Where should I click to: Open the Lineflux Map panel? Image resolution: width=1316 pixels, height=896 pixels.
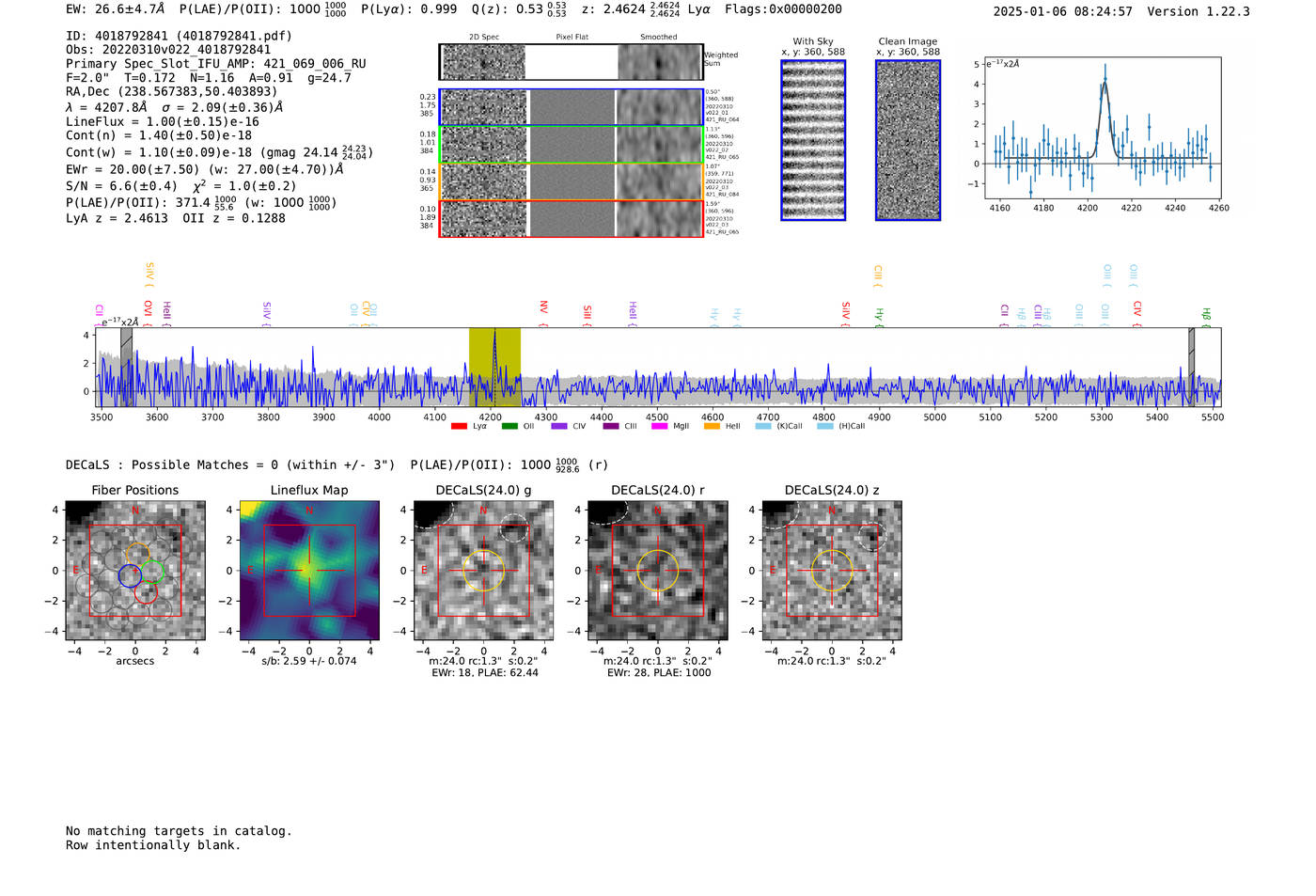click(309, 571)
